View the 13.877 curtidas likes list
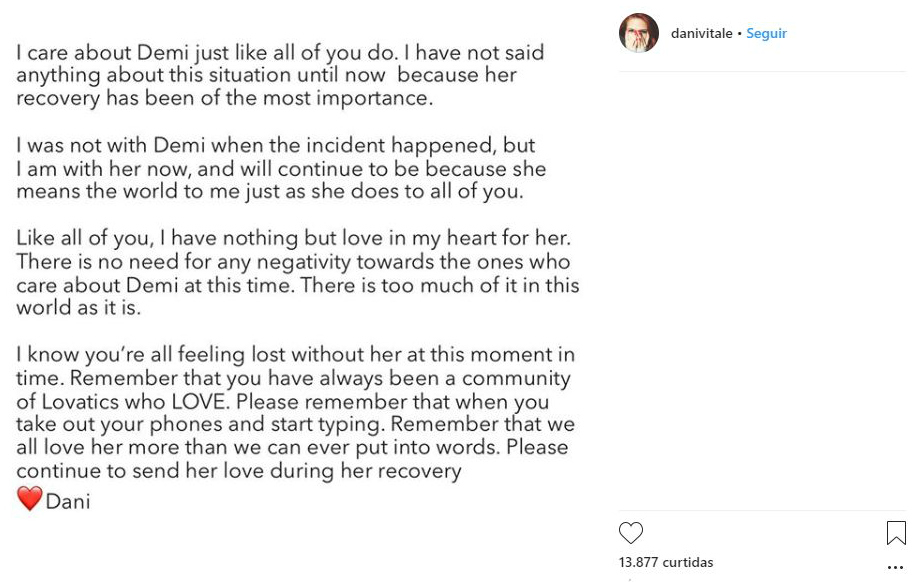Screen dimensions: 924x582 coord(666,562)
